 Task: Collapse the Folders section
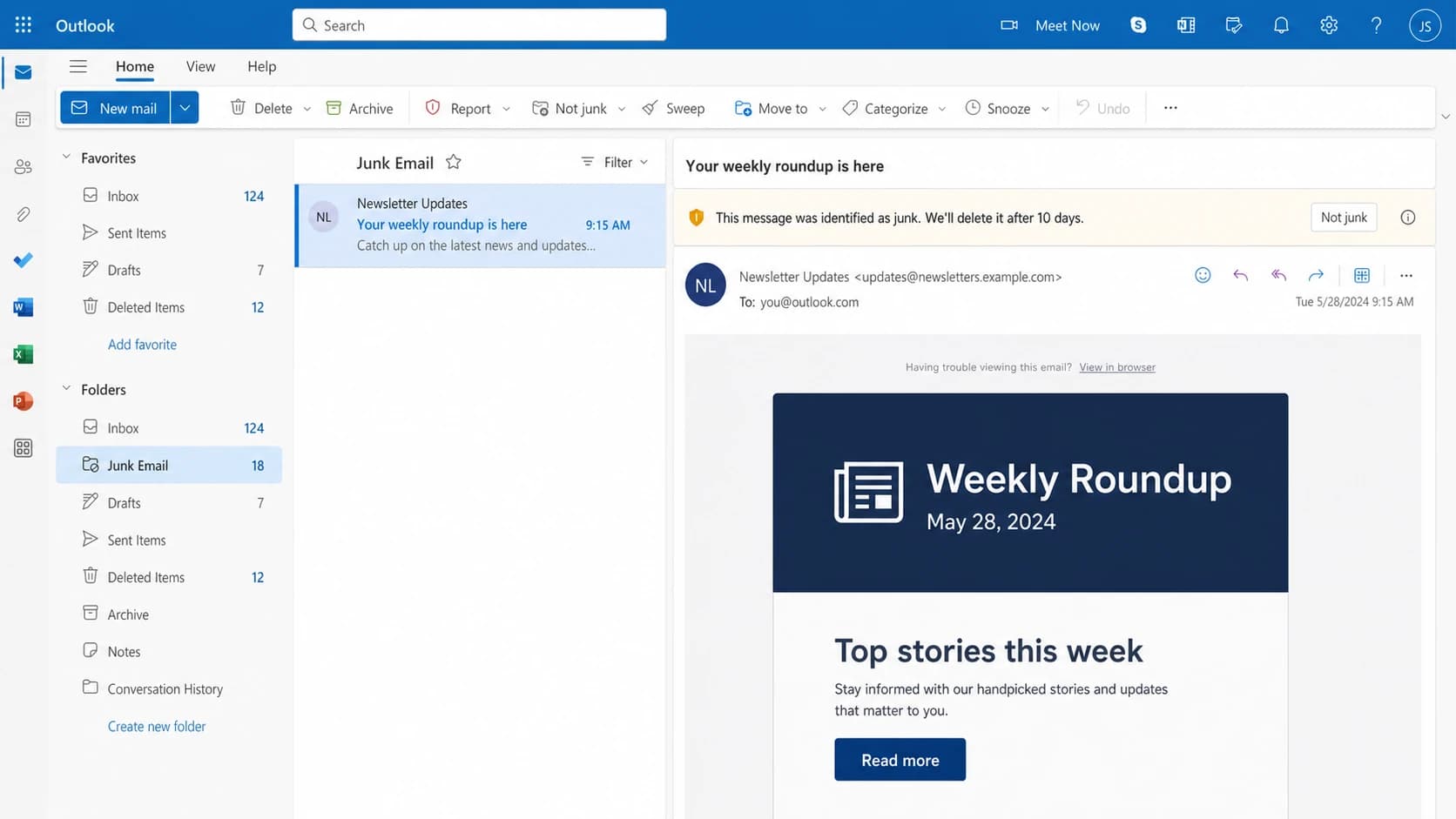66,388
